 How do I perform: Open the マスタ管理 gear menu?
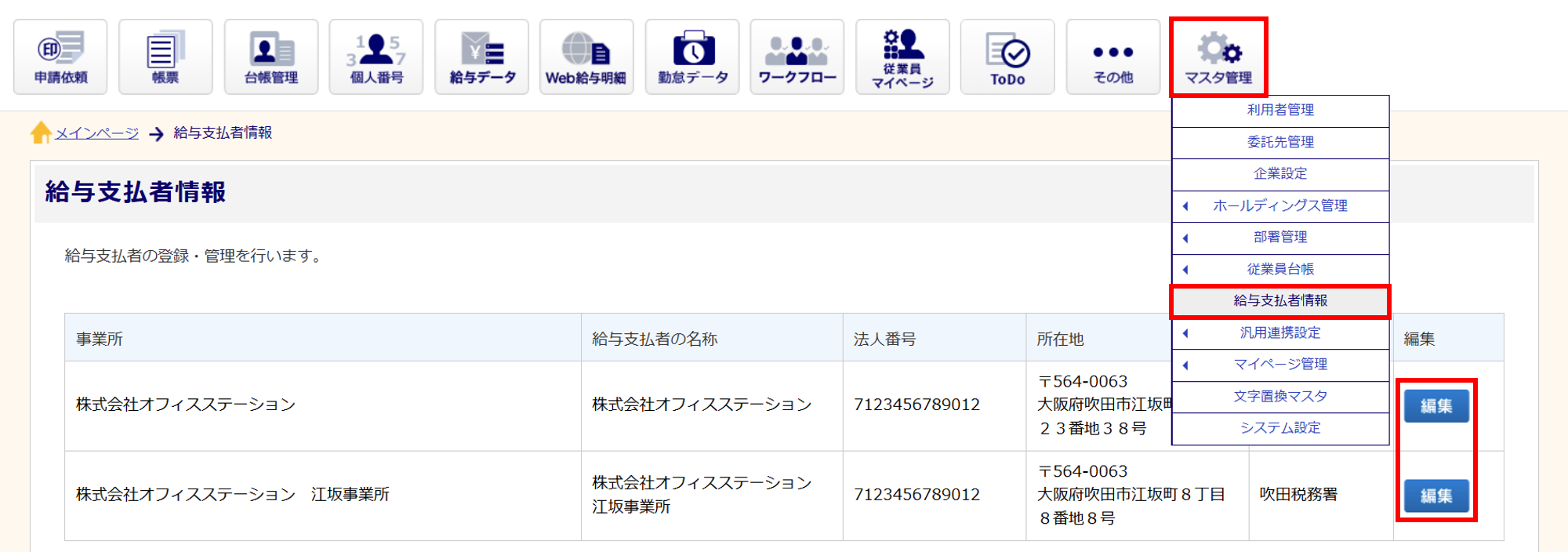1218,56
